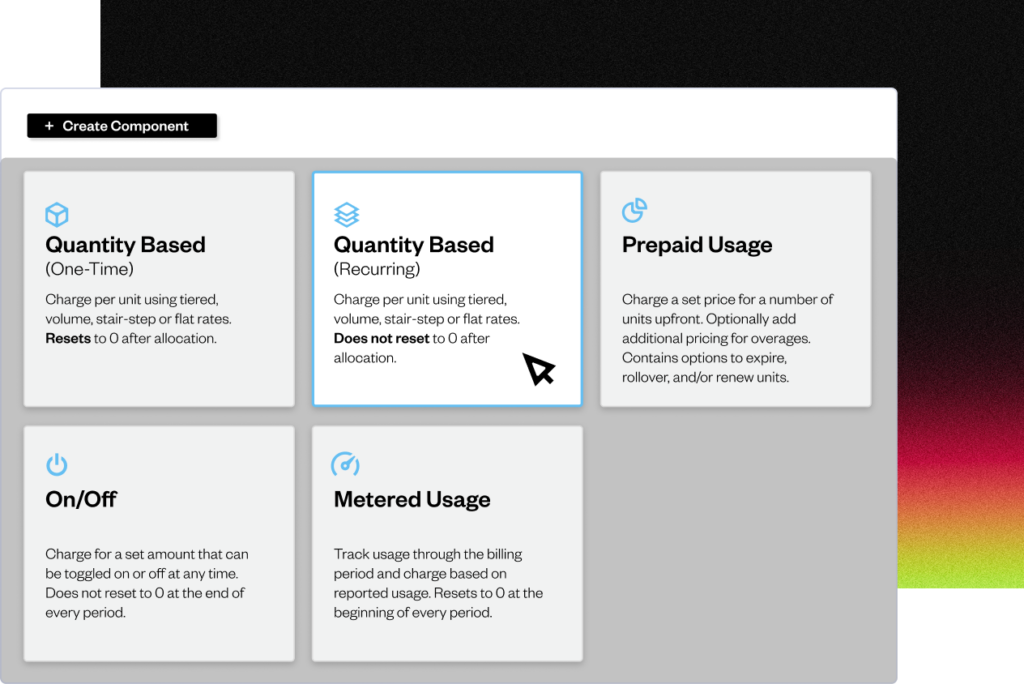Click the cube icon on the One-Time card

click(57, 214)
